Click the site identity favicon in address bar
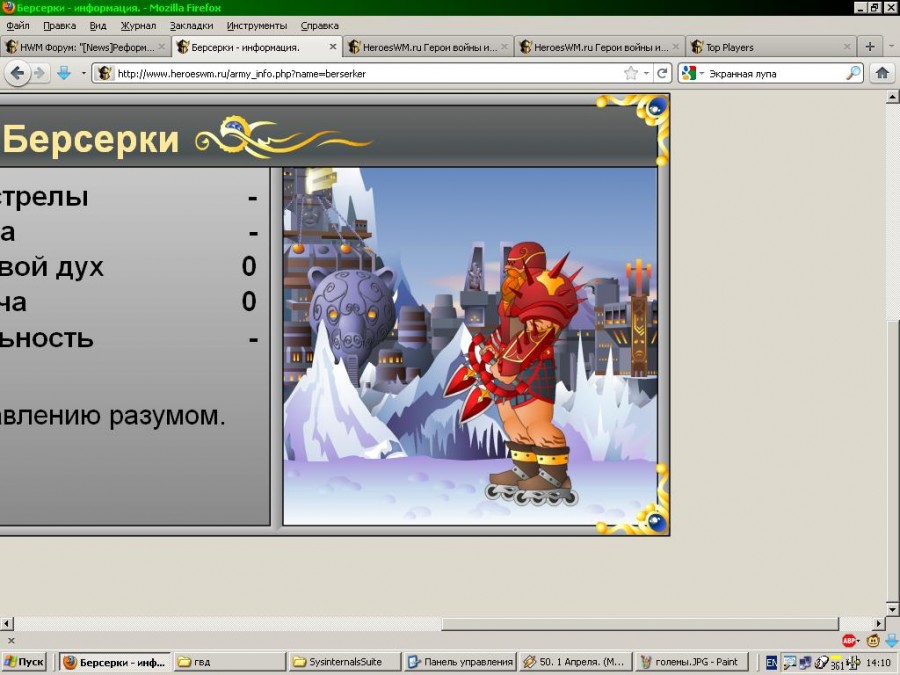 tap(104, 73)
